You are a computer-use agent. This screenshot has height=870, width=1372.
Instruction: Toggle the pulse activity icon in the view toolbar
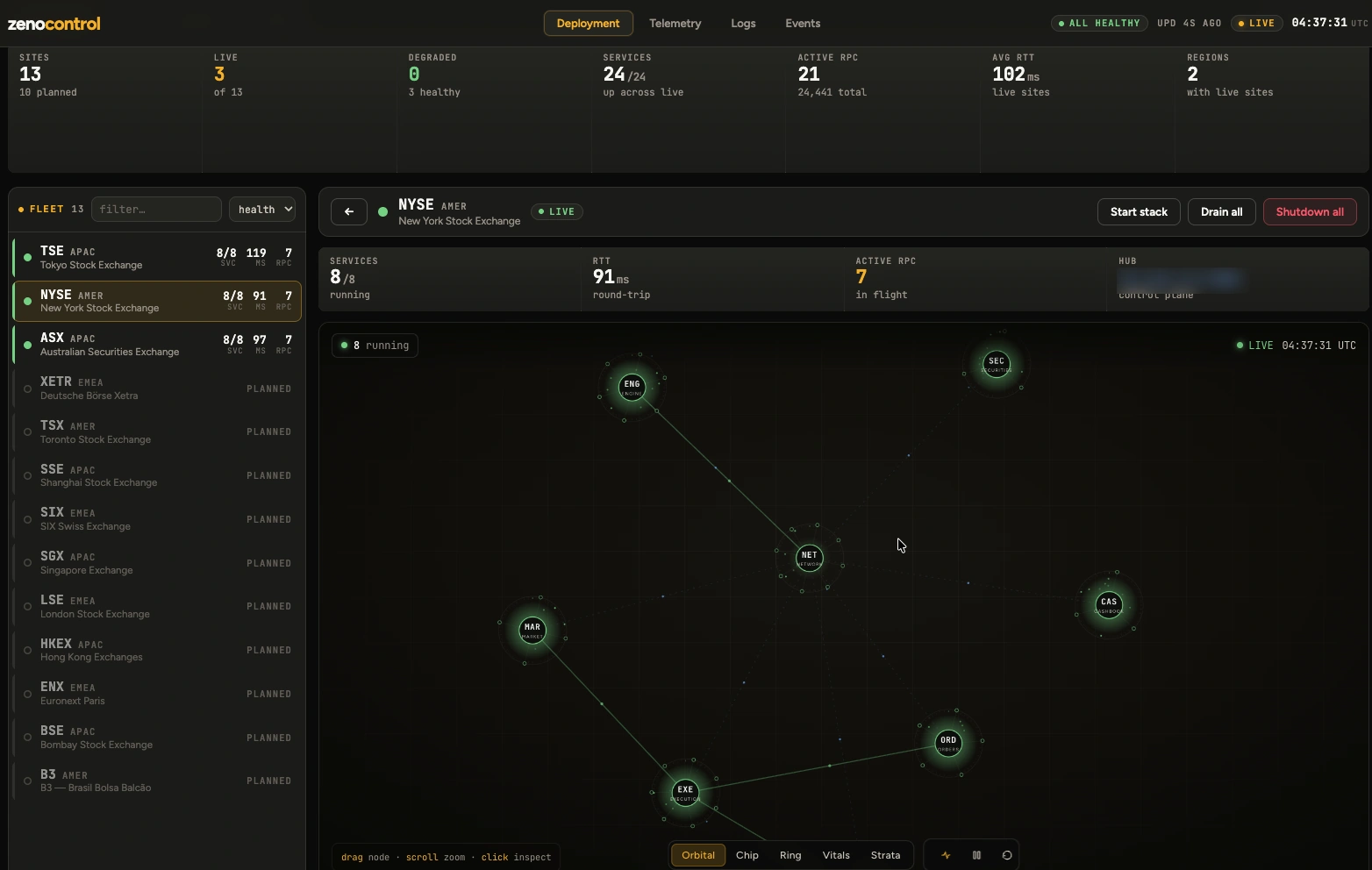pyautogui.click(x=946, y=855)
